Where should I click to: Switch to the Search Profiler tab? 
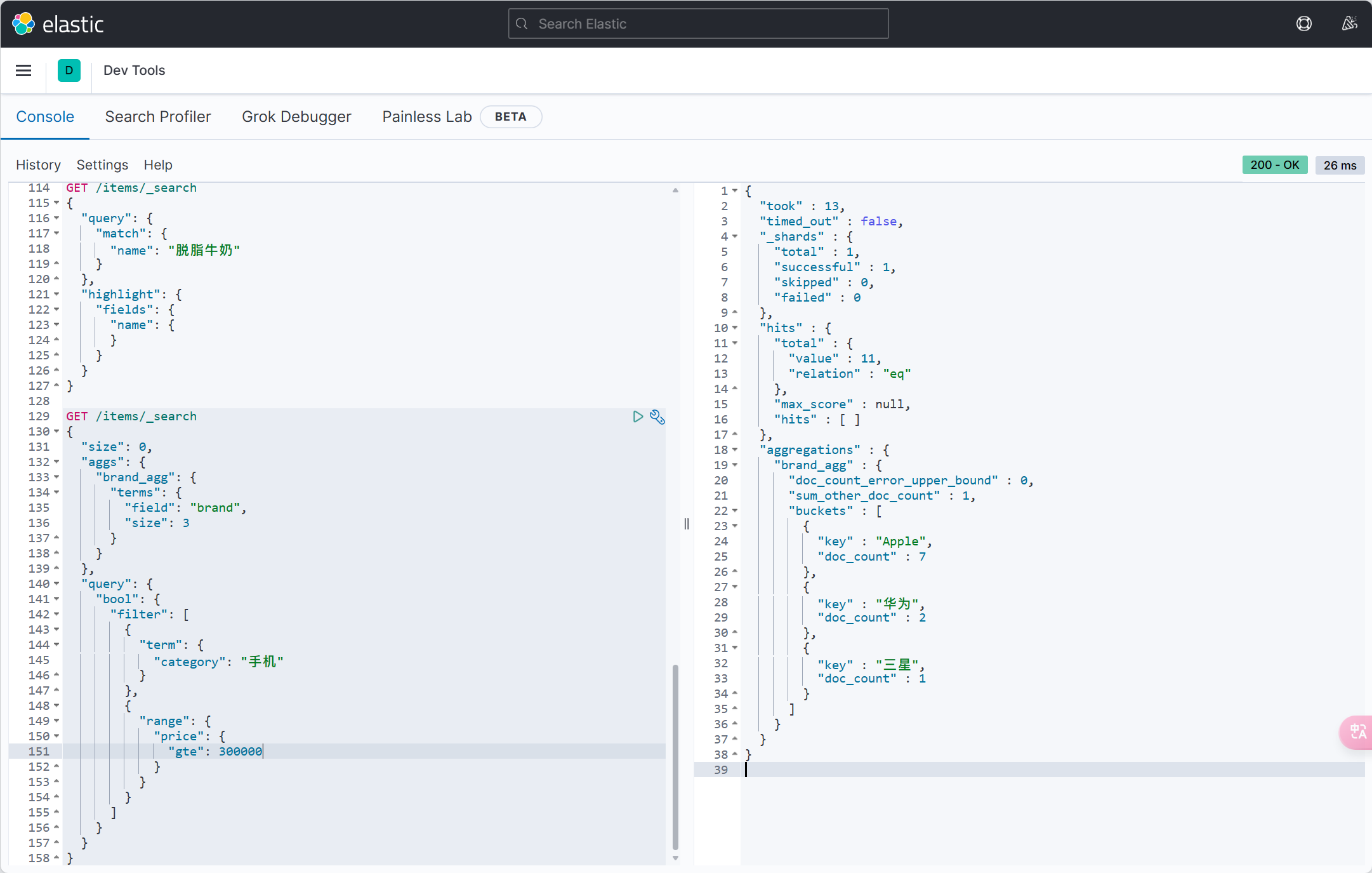tap(158, 117)
